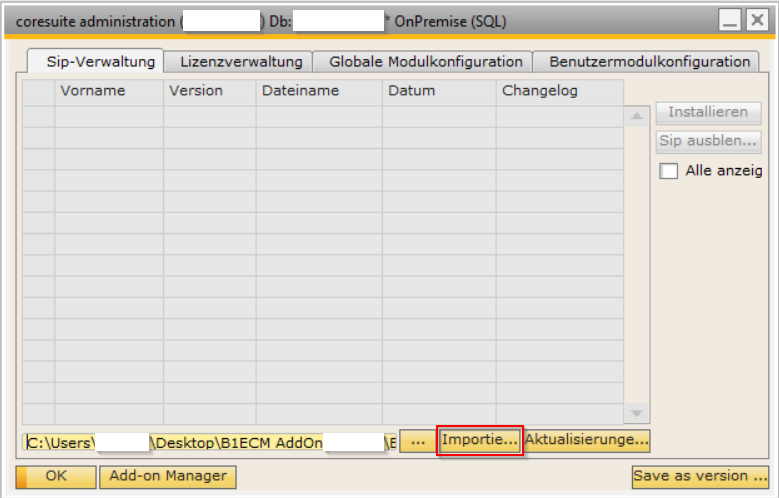Enable the Alle anzeigen checkbox

(x=668, y=171)
